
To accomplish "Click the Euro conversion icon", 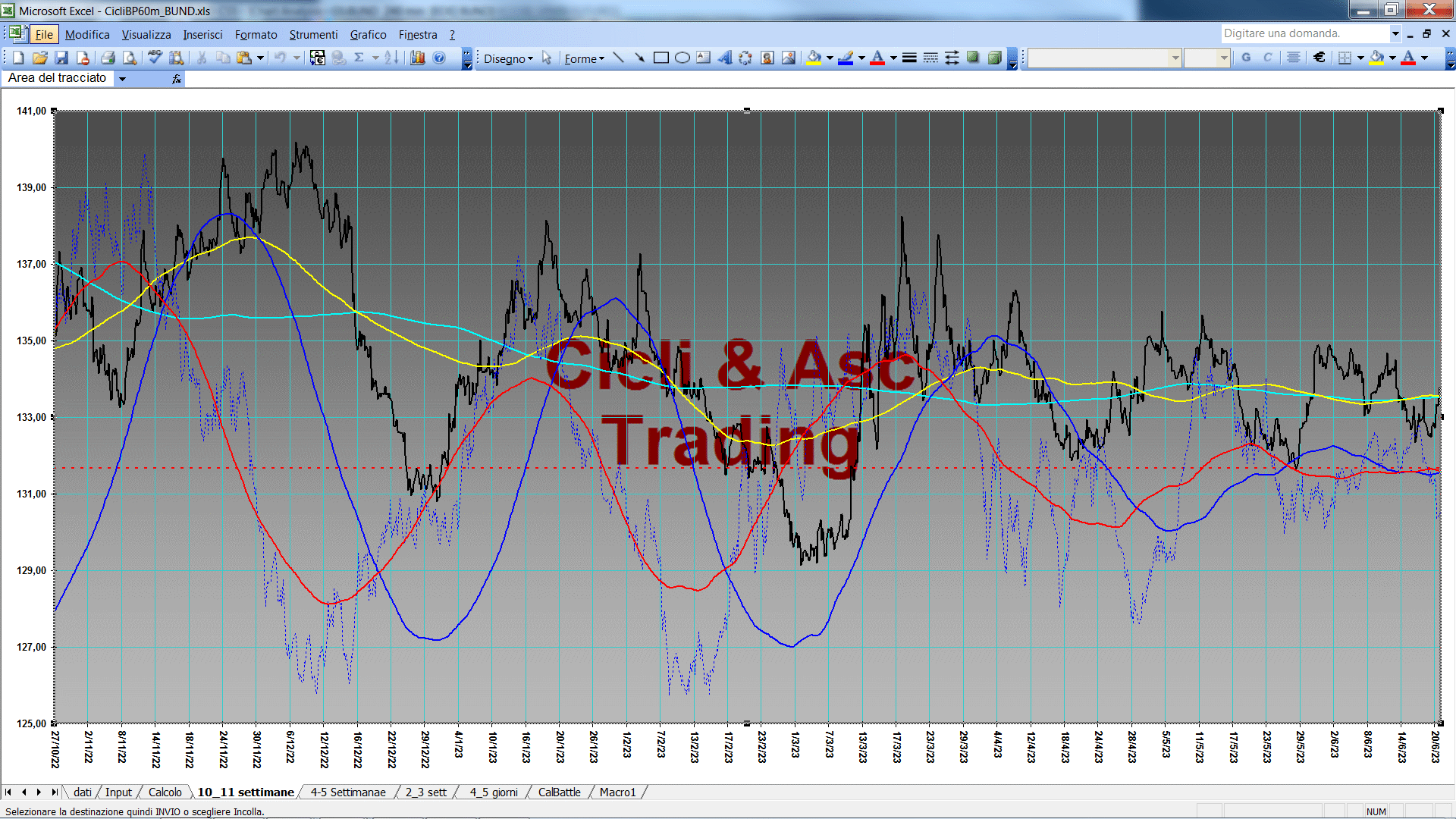I will pos(318,58).
